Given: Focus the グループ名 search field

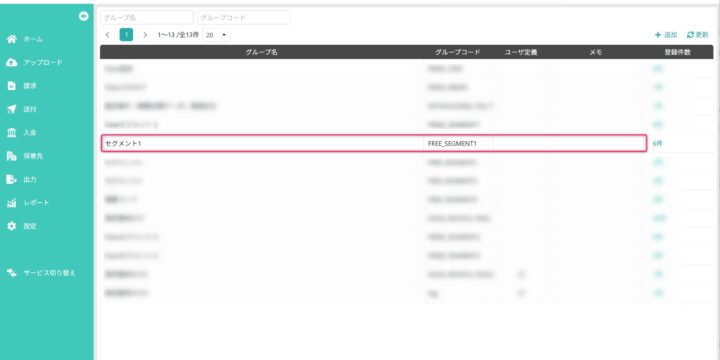Looking at the screenshot, I should 146,17.
